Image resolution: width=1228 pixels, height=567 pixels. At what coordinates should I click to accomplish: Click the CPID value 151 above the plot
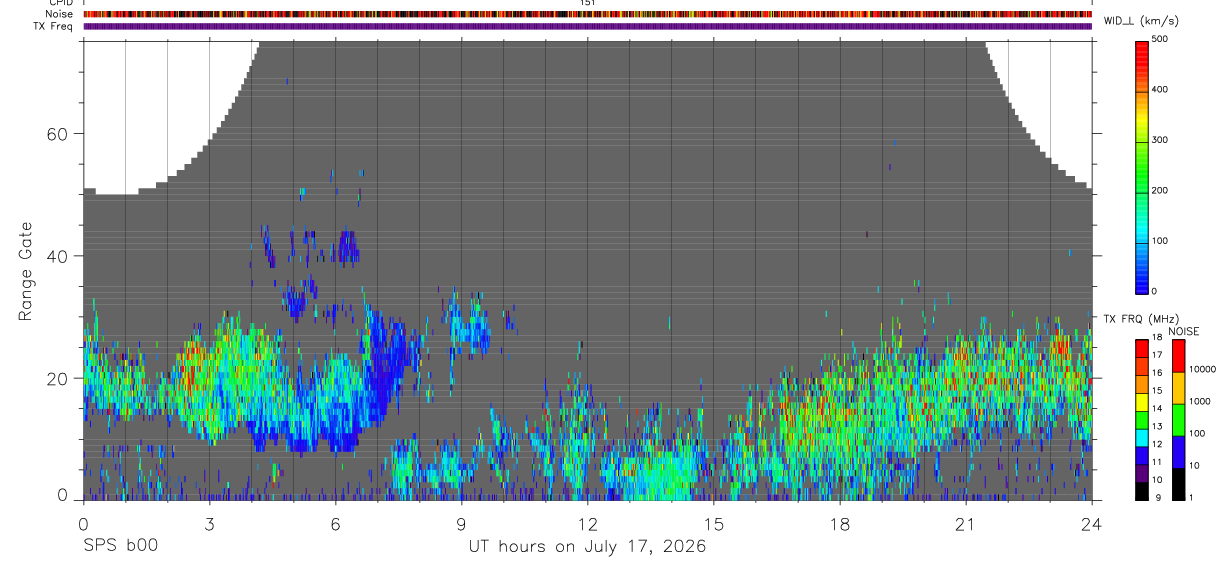tap(588, 3)
